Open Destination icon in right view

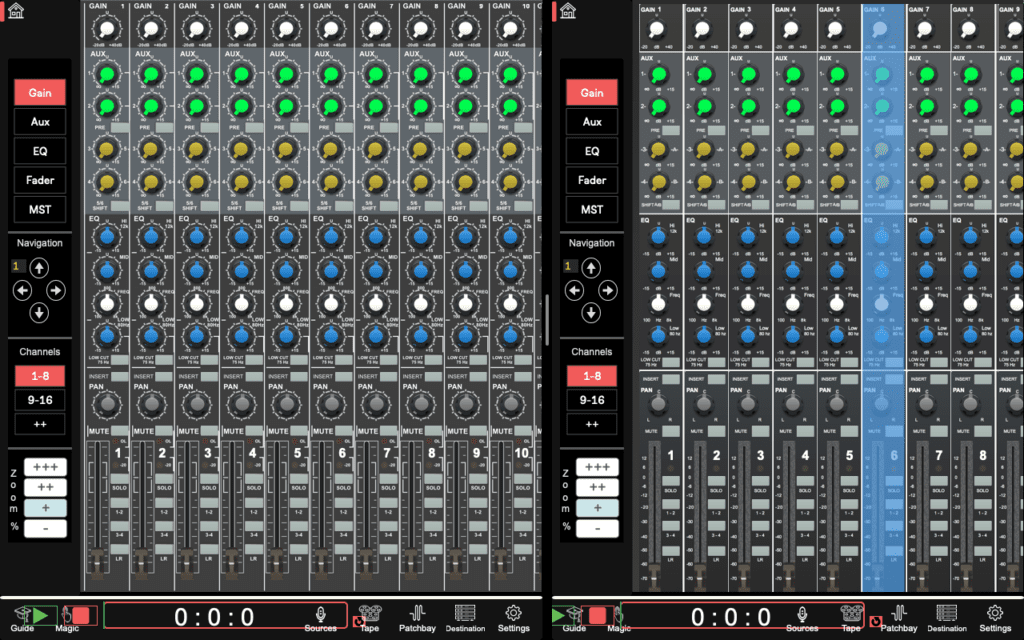(x=946, y=613)
